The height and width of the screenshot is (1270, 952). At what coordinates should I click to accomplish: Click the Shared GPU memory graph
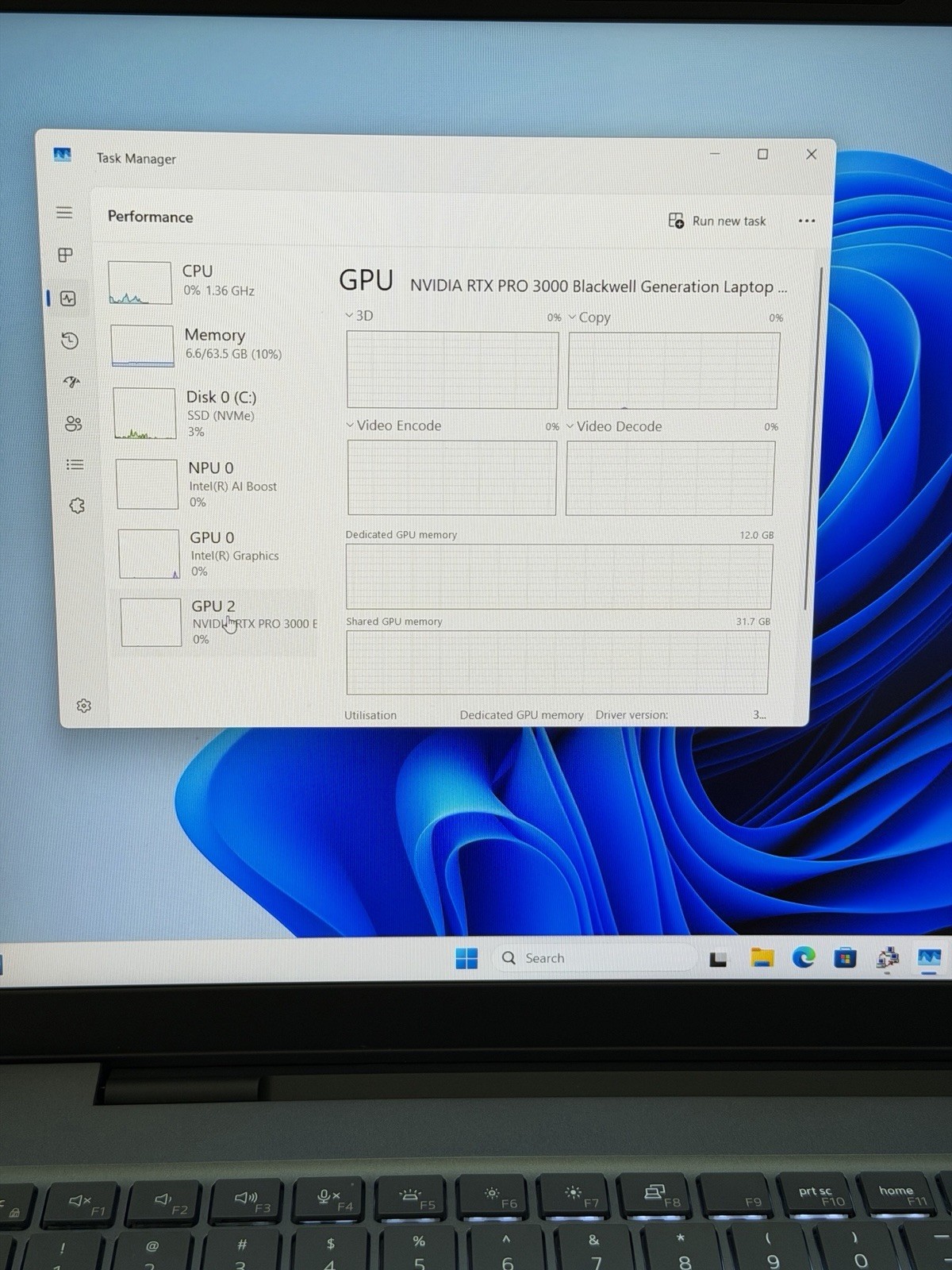557,663
